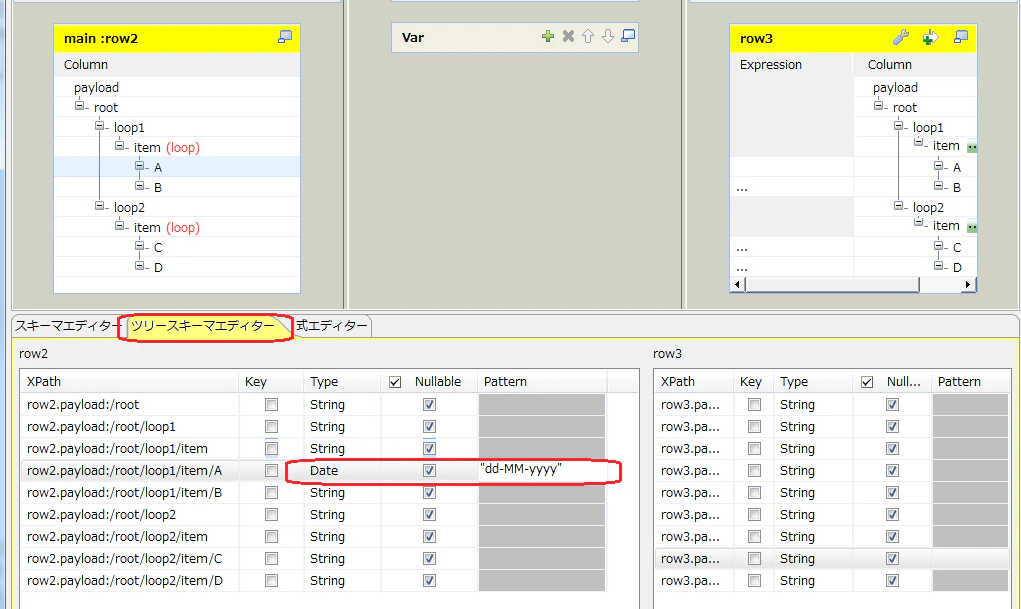Select the Date type cell in the row2 table
The width and height of the screenshot is (1021, 609).
[342, 470]
